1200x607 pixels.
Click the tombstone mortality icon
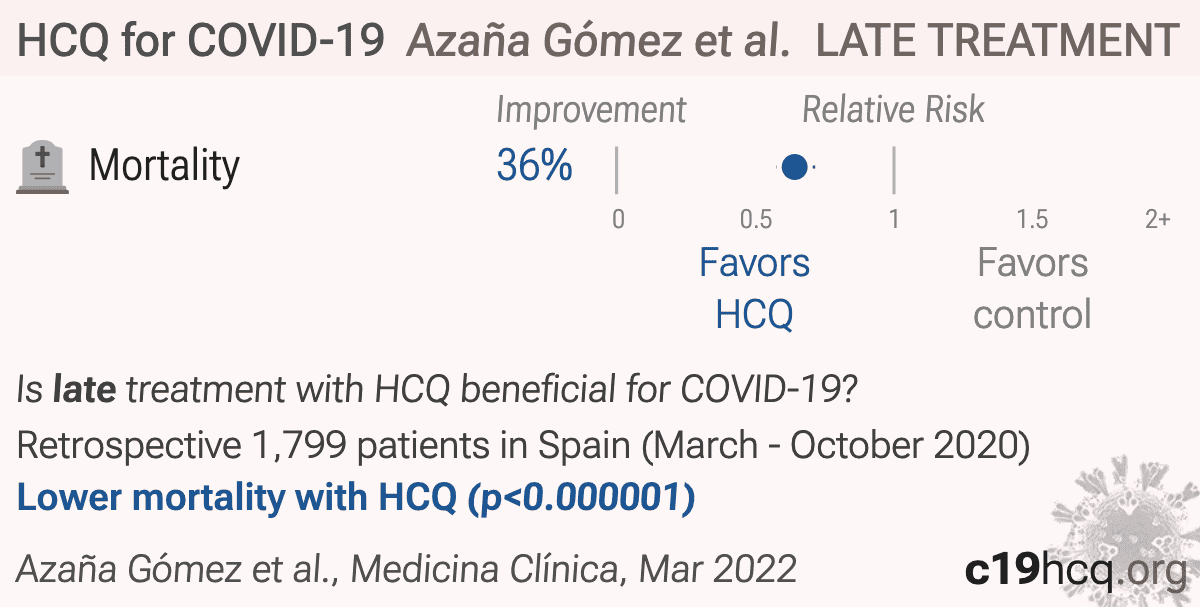click(43, 167)
